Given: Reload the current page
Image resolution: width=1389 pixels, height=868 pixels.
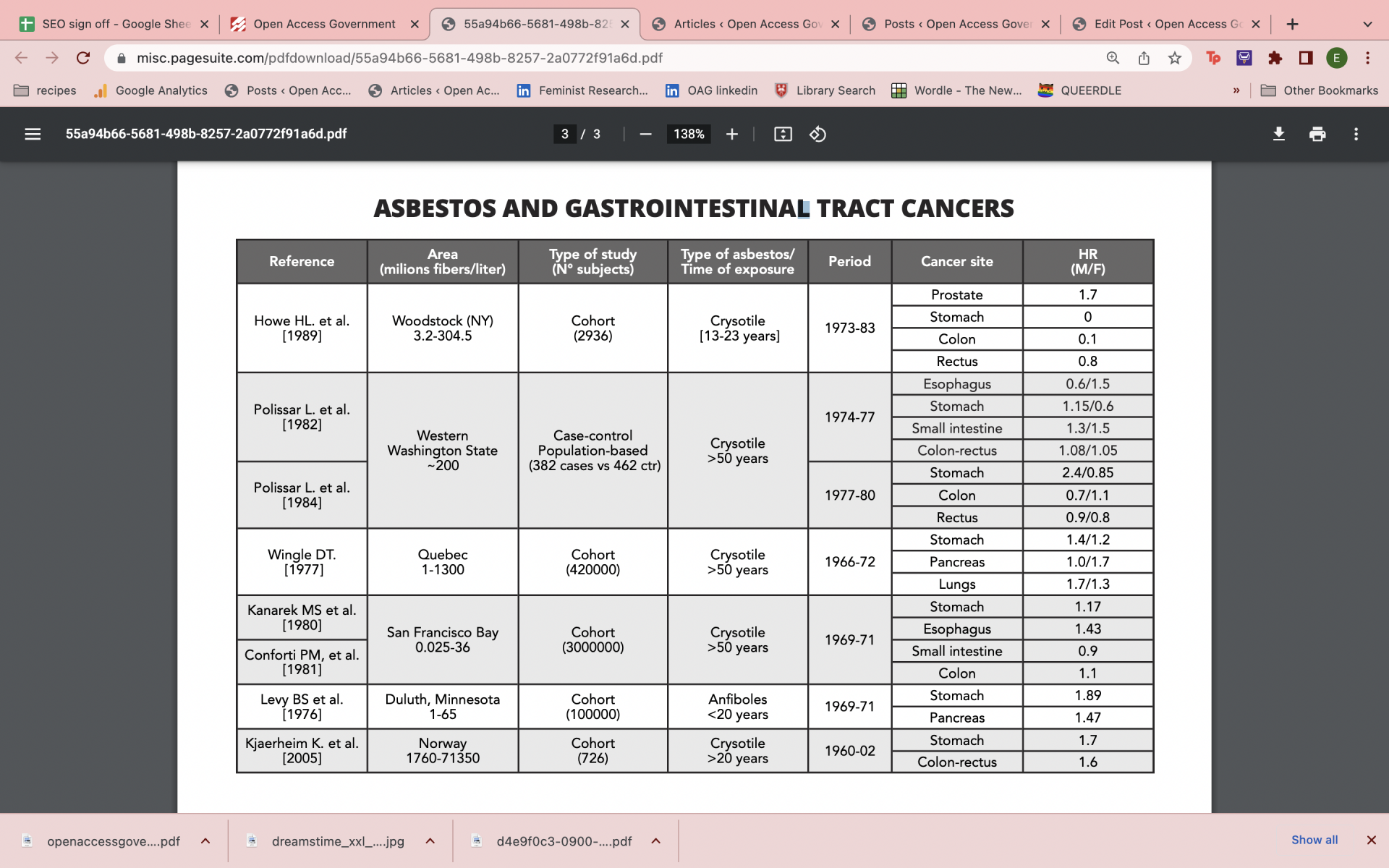Looking at the screenshot, I should click(x=83, y=58).
